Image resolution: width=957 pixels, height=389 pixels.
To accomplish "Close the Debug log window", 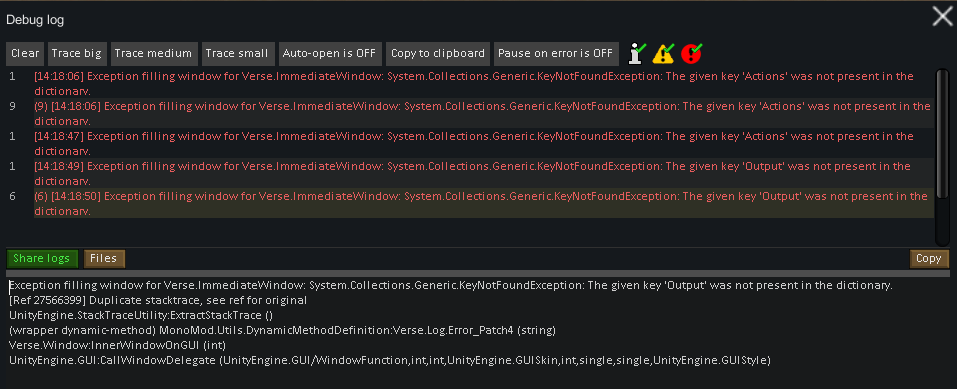I will click(x=943, y=17).
